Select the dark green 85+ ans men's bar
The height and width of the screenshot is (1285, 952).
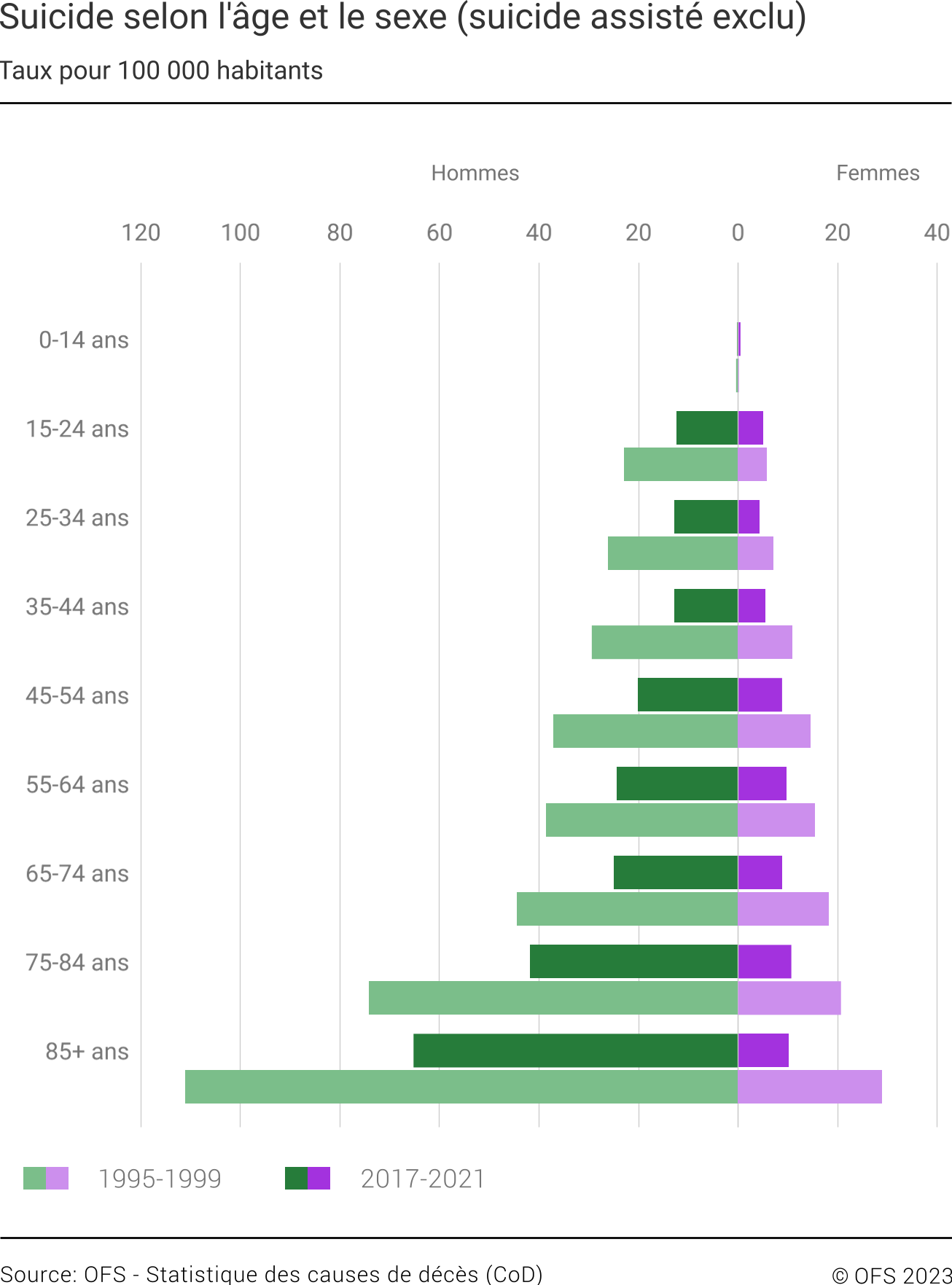[575, 1050]
